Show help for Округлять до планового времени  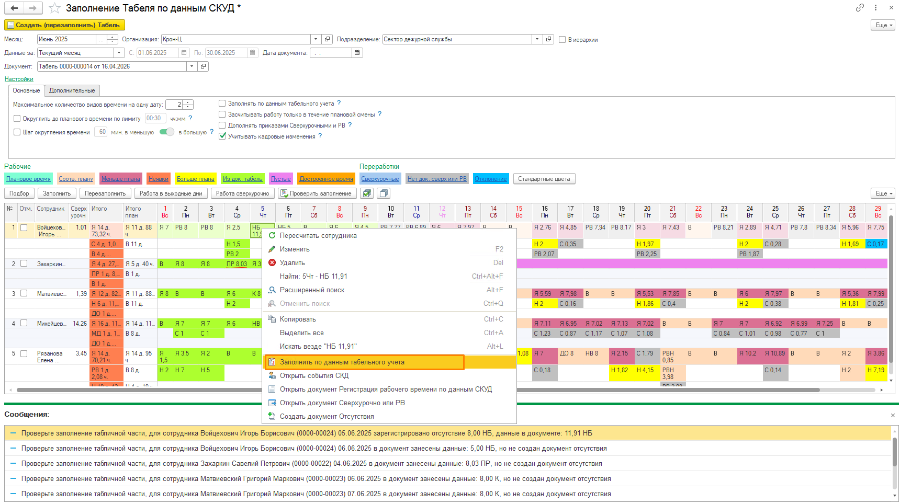(x=190, y=118)
